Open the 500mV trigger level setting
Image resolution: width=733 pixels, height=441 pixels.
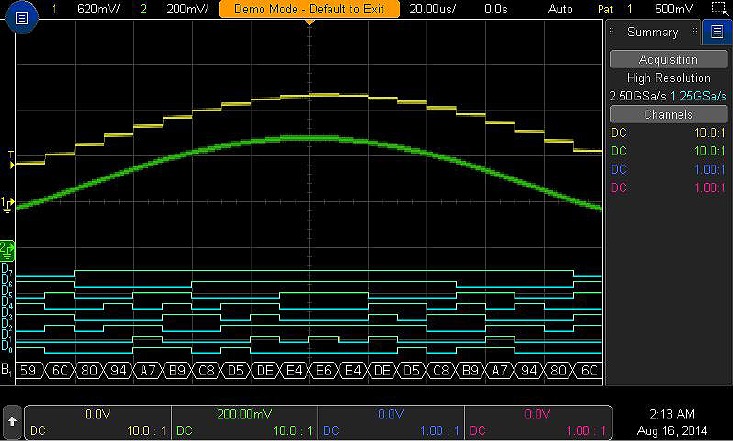[x=674, y=9]
